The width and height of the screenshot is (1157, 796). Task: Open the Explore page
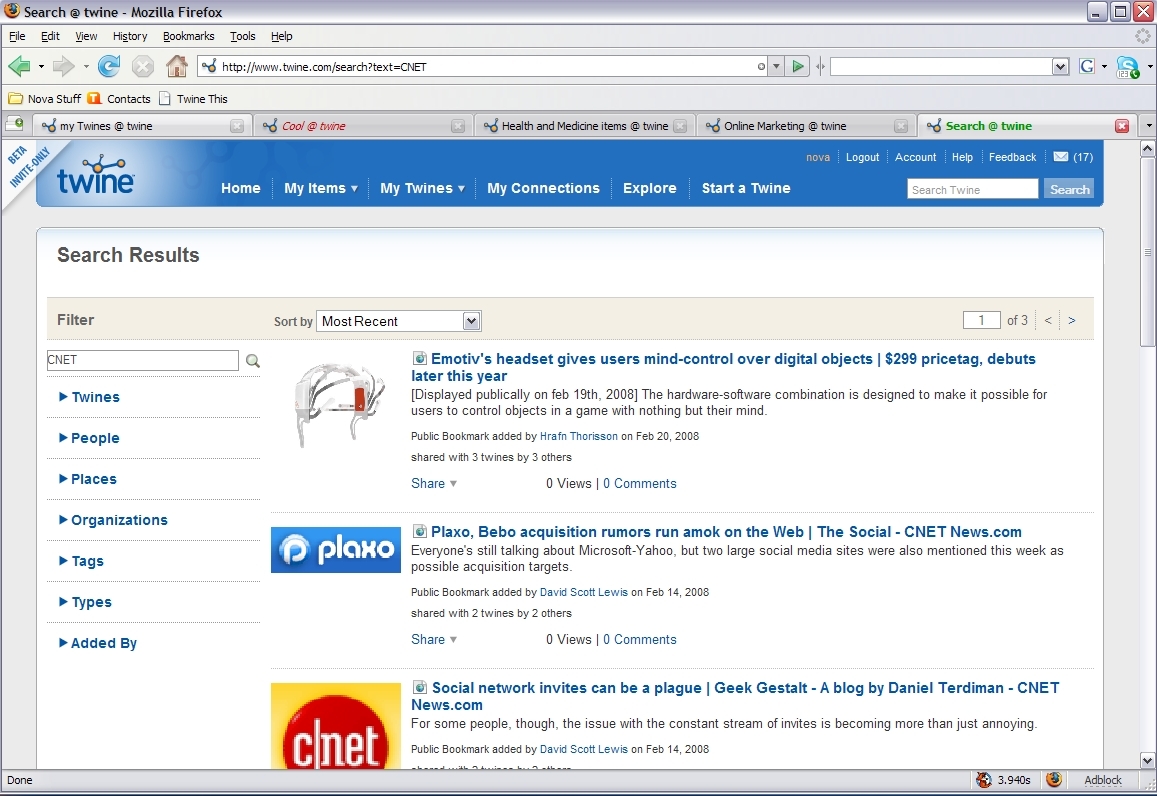tap(649, 188)
